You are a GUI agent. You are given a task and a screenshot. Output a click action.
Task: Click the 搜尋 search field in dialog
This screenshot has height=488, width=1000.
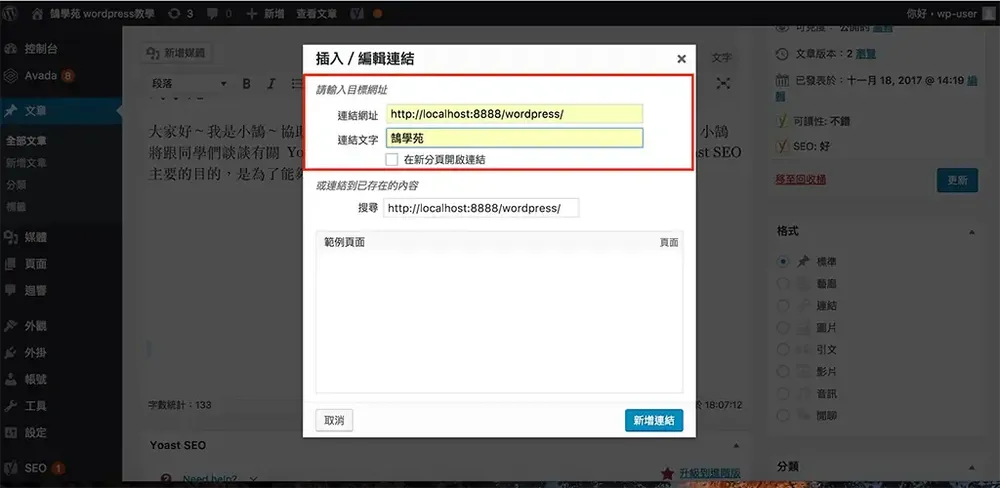pos(481,208)
